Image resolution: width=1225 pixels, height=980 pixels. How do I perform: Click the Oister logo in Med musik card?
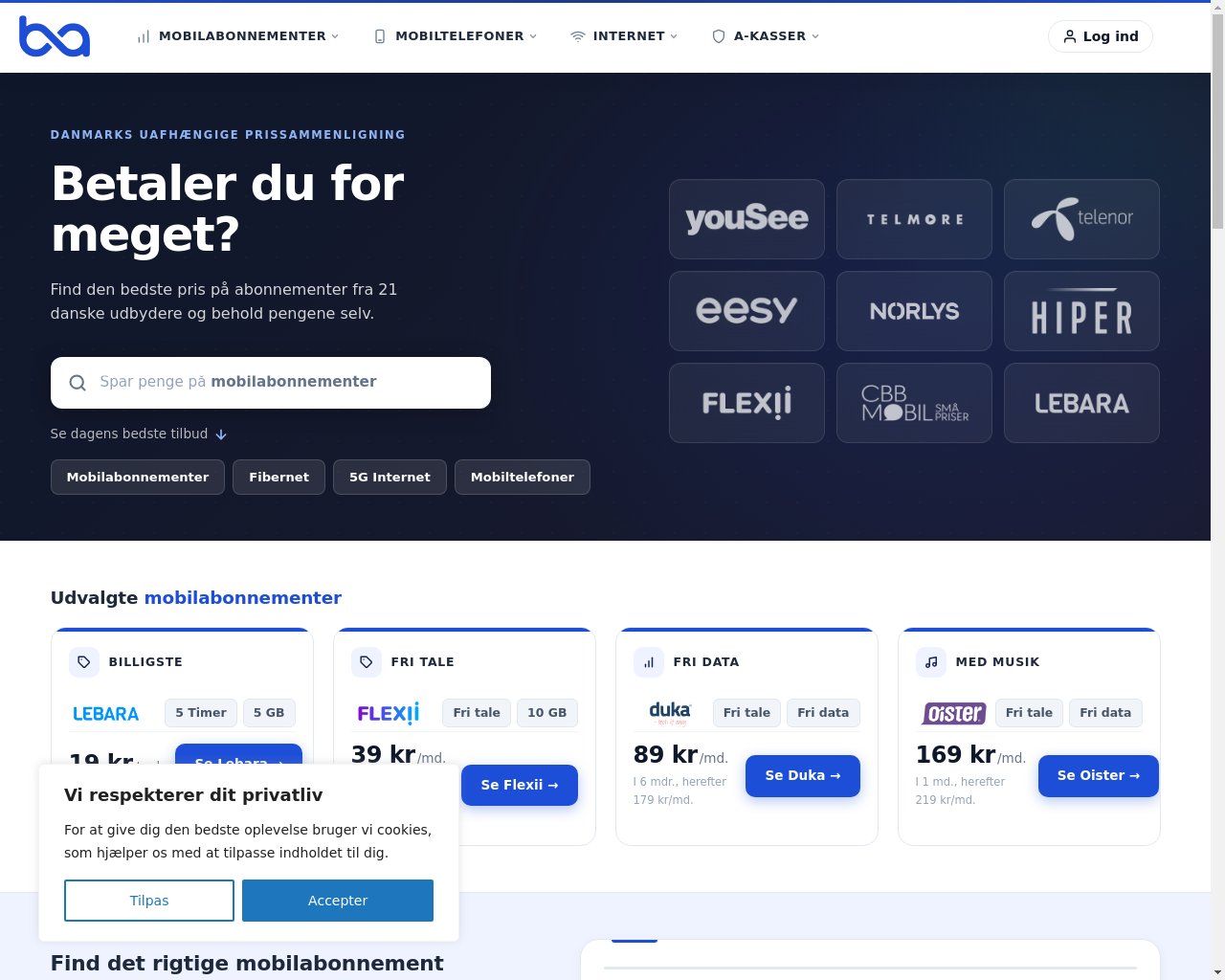tap(953, 714)
